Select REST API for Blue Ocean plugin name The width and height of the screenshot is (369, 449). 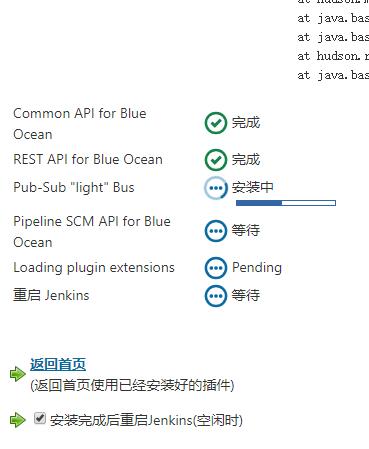pyautogui.click(x=88, y=159)
